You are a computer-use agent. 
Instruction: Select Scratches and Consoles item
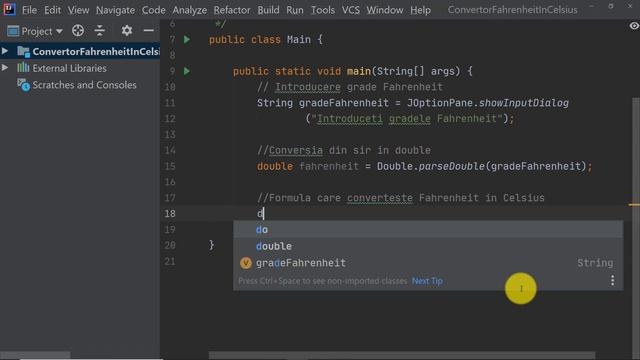click(x=84, y=85)
